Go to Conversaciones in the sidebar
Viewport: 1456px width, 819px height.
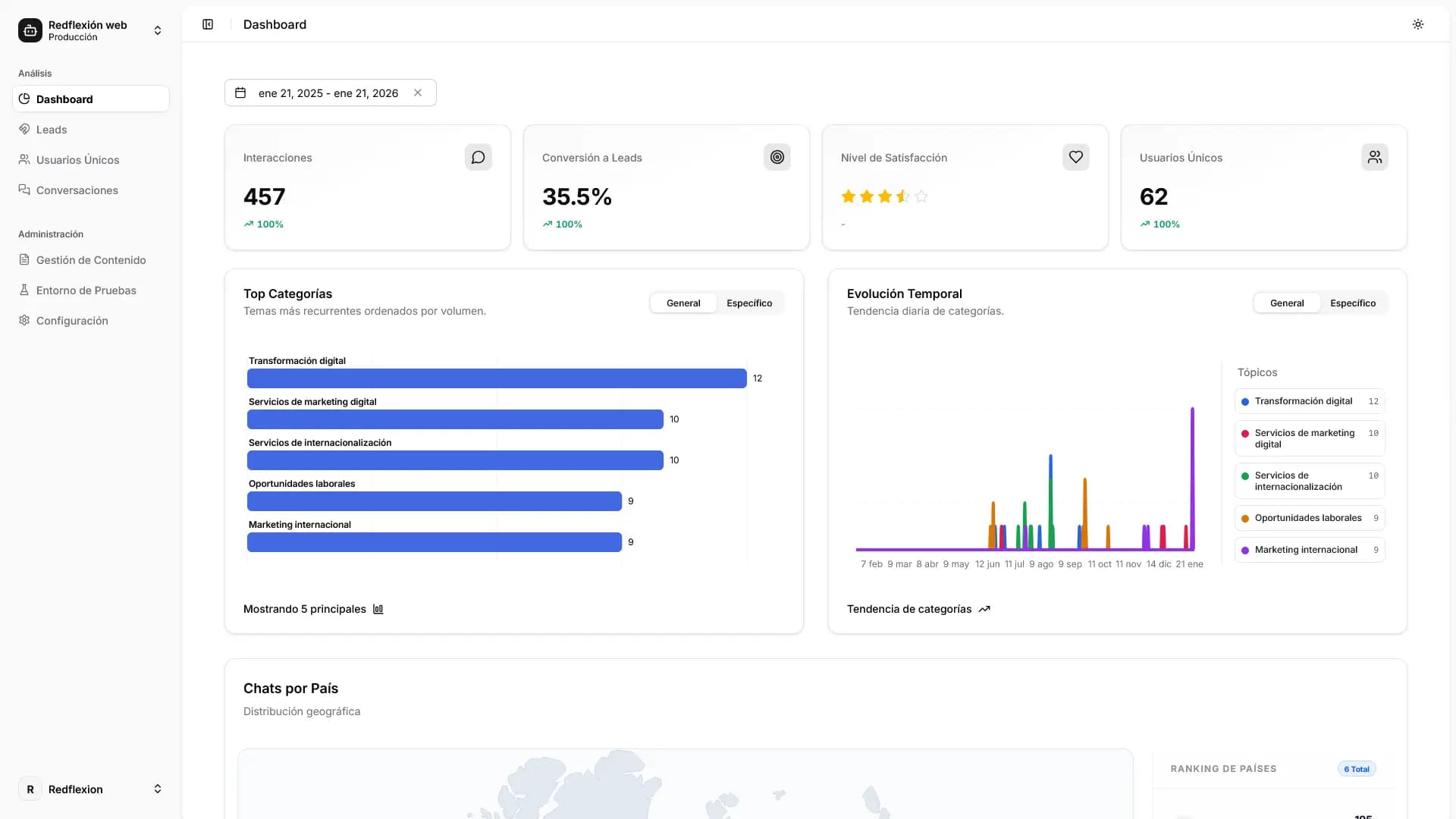pyautogui.click(x=77, y=190)
